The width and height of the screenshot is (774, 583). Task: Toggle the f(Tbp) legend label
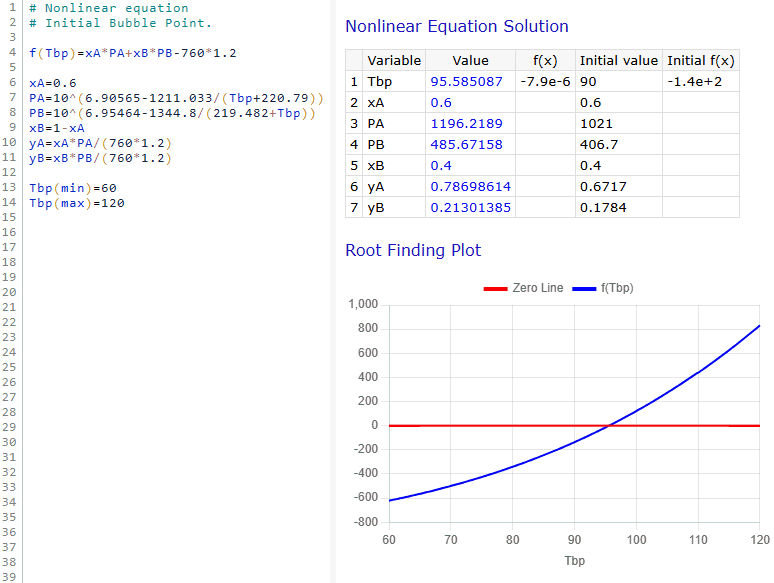click(x=616, y=288)
